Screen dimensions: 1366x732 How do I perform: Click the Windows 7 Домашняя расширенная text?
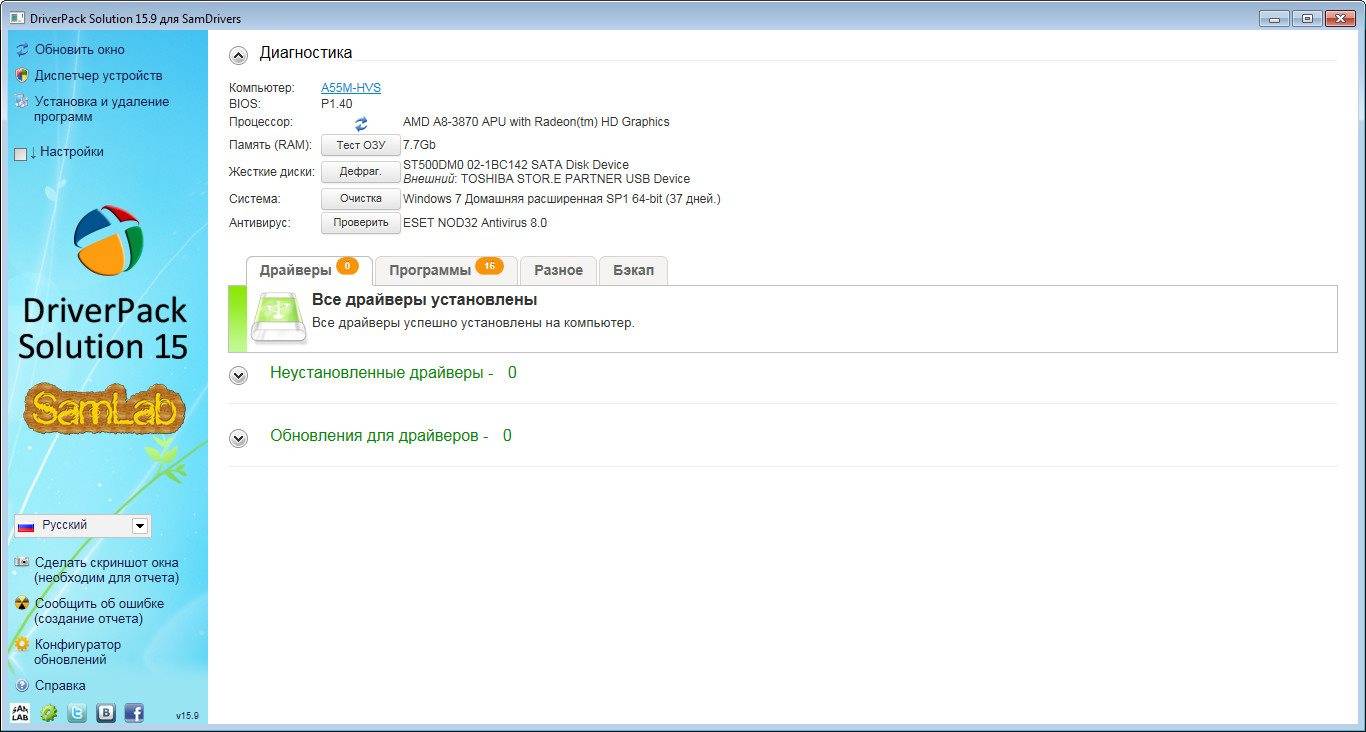(x=561, y=199)
